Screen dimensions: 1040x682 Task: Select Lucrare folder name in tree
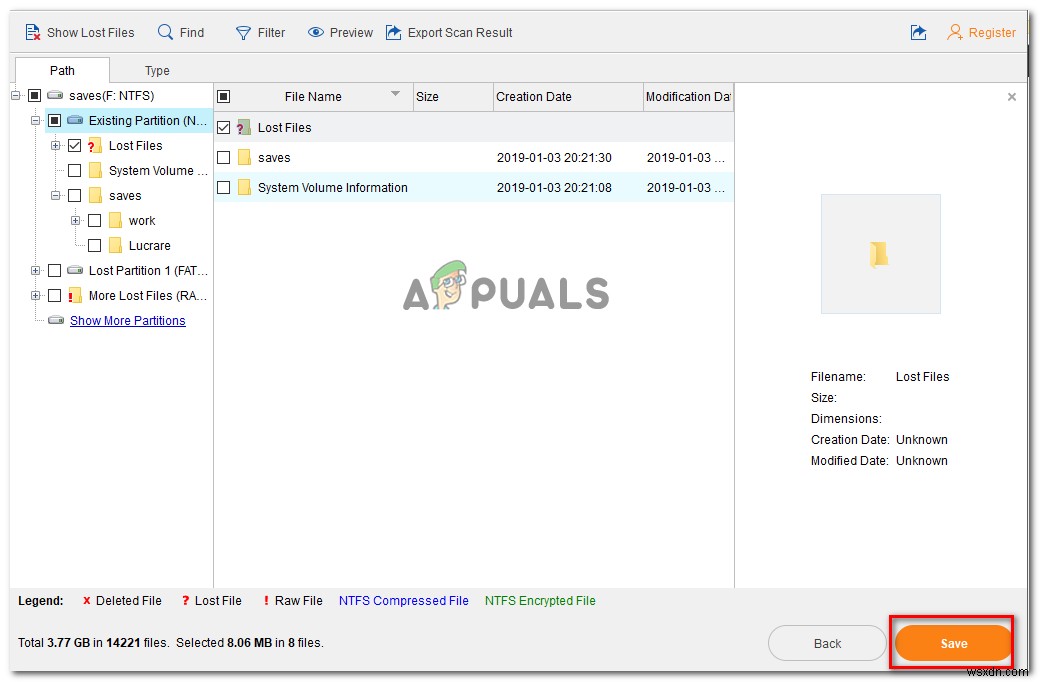(x=149, y=245)
